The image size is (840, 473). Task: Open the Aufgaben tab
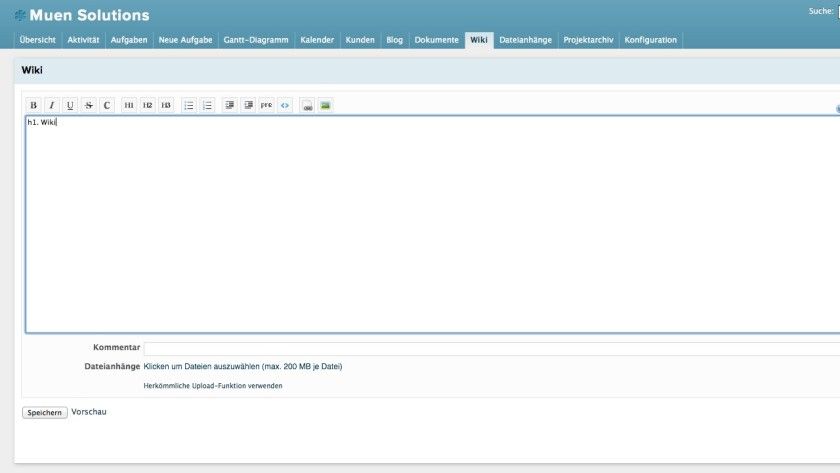(129, 40)
